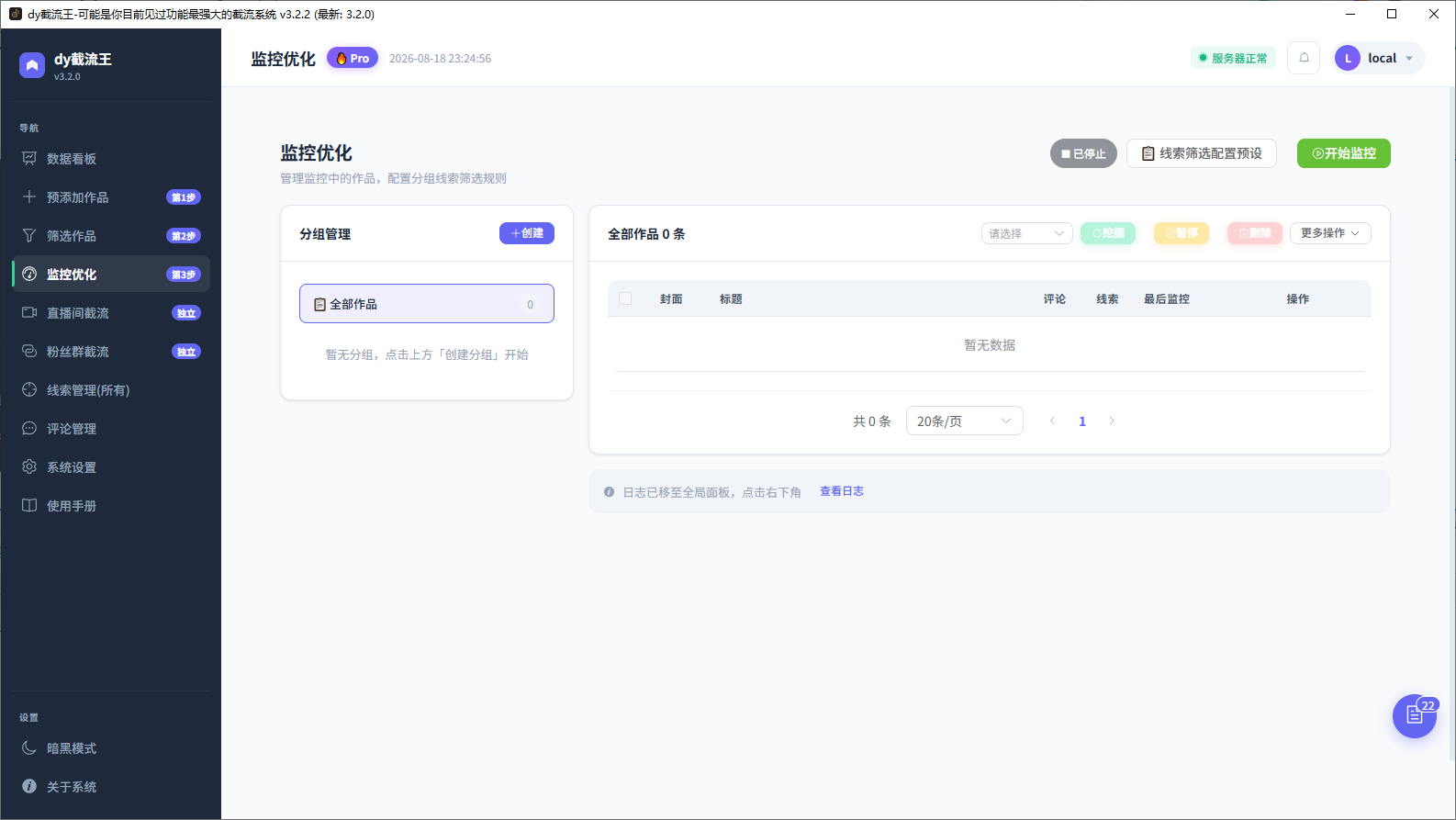Click the 第1步 badge on 预添加作品
This screenshot has width=1456, height=820.
pos(184,197)
